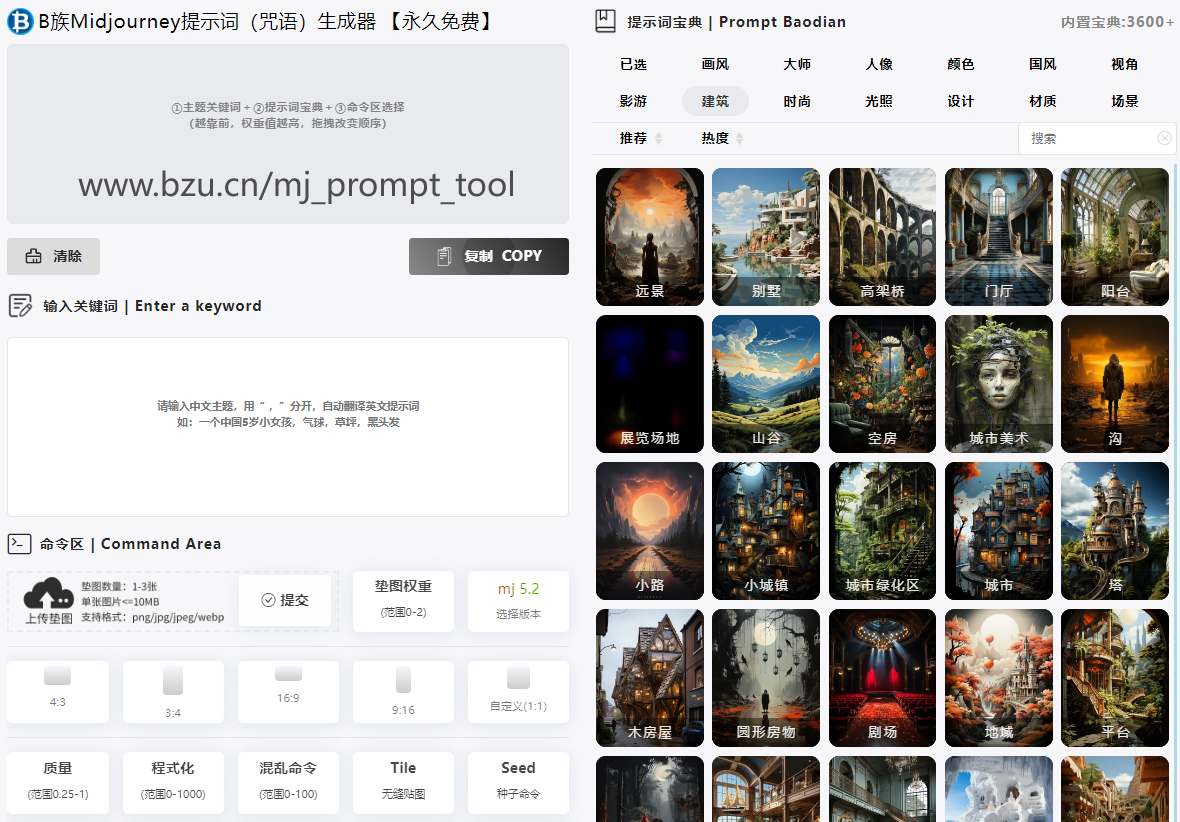Select the 小路 thumbnail
The image size is (1180, 822).
[650, 531]
